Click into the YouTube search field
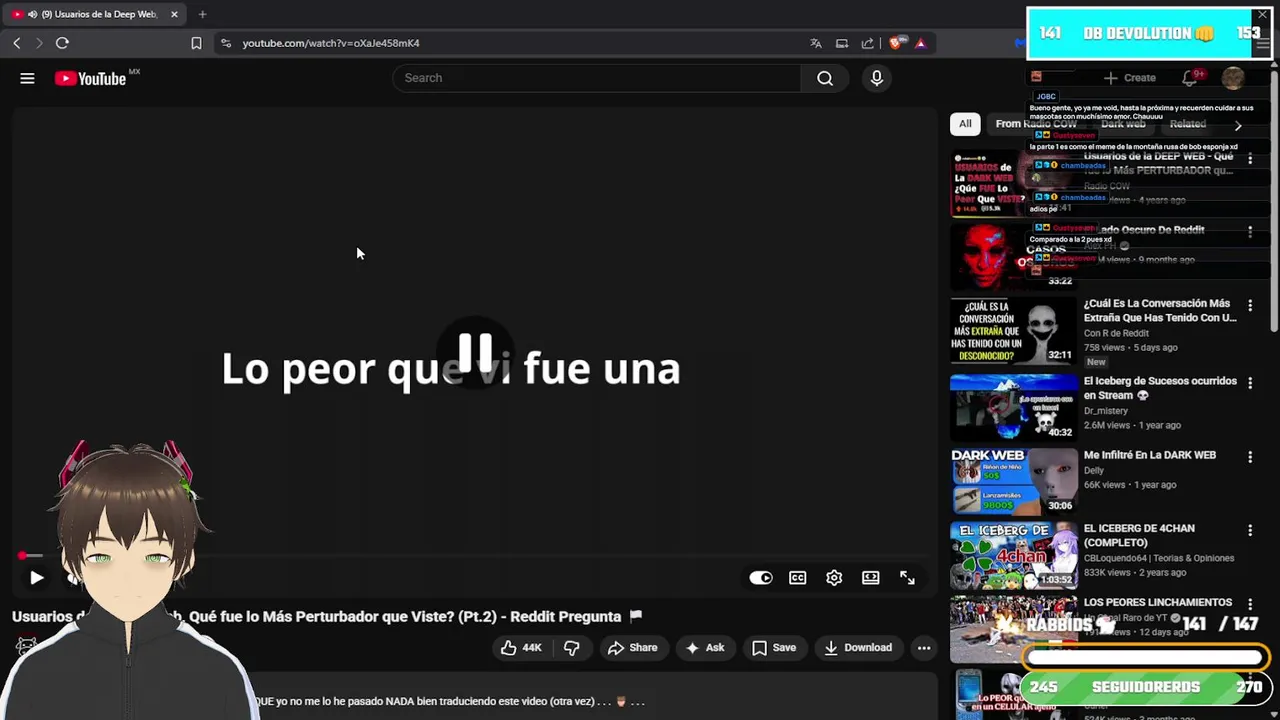The width and height of the screenshot is (1280, 720). [597, 78]
